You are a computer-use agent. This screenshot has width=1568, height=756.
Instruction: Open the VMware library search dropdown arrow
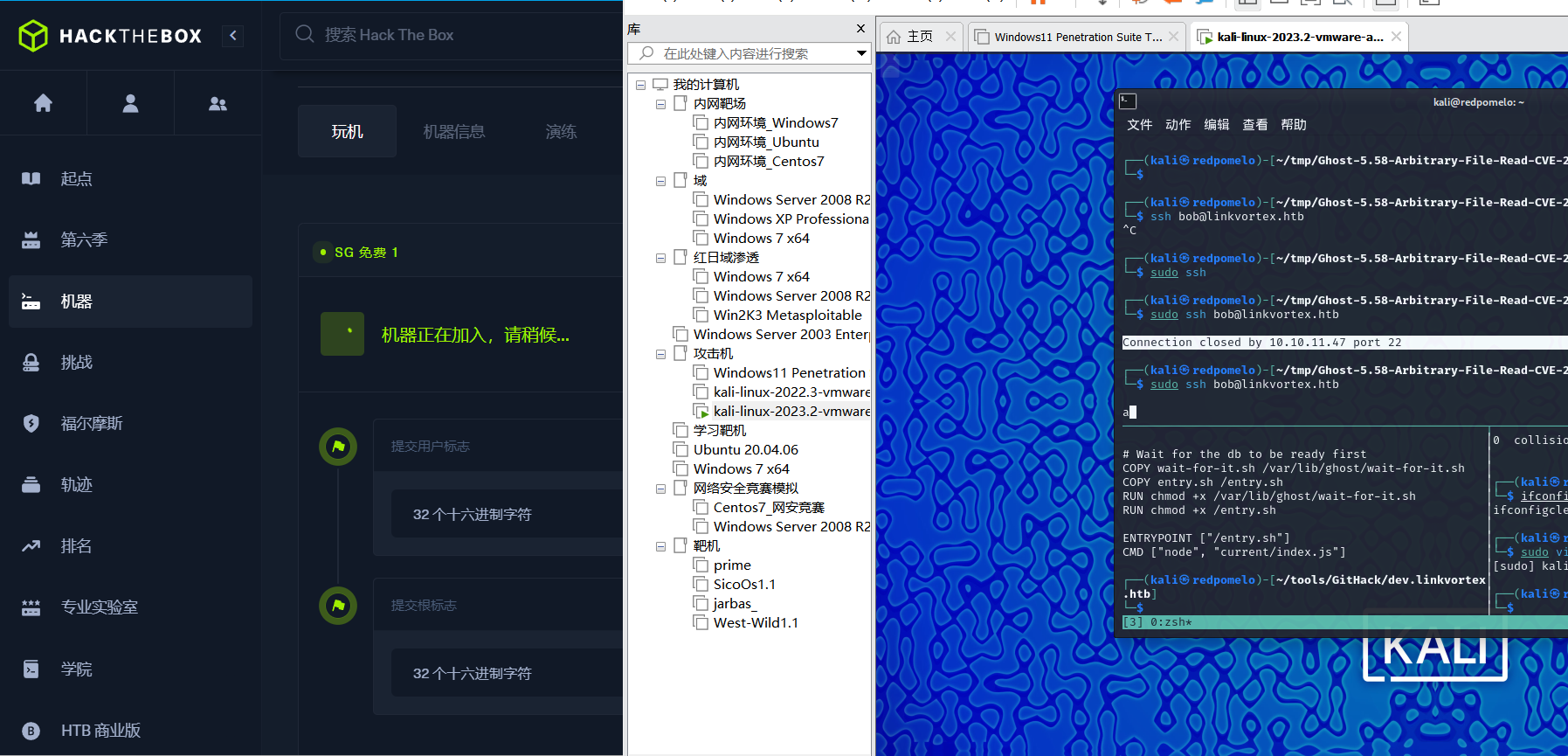tap(861, 53)
